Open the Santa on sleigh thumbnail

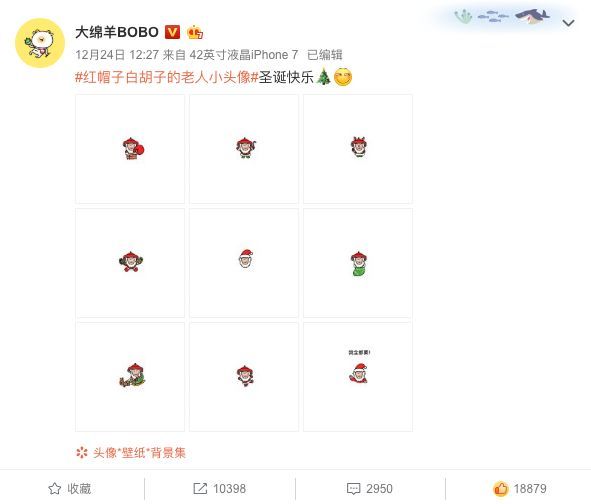click(x=130, y=377)
